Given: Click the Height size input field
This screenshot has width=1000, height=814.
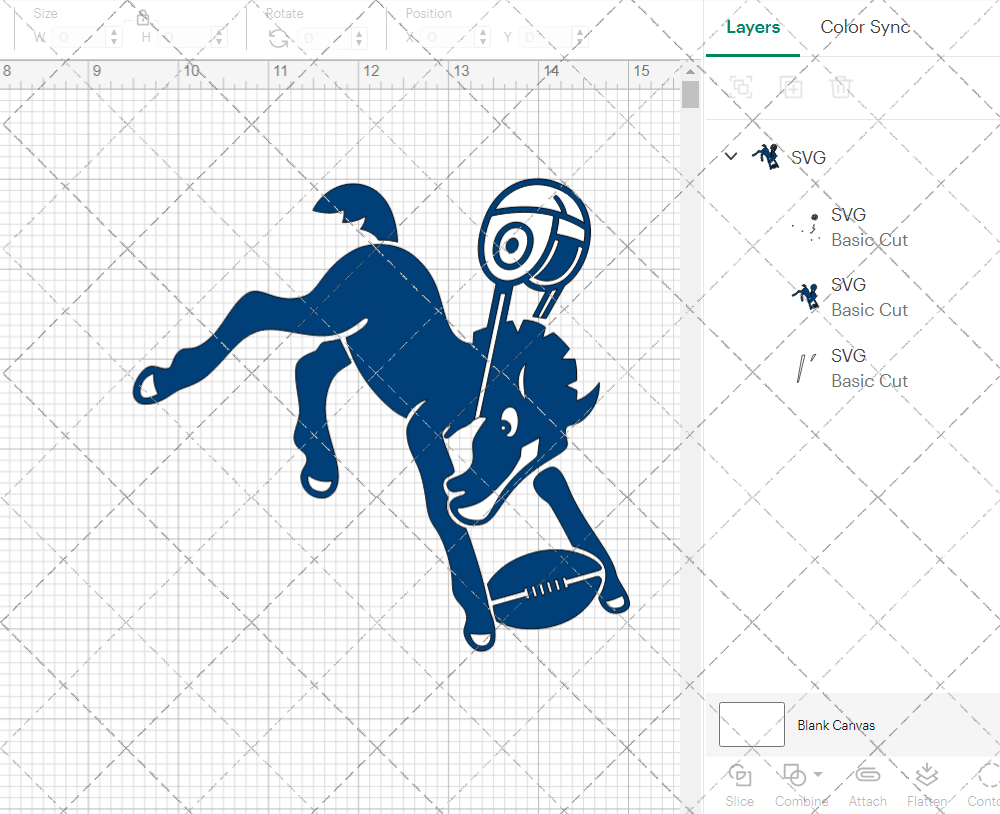Looking at the screenshot, I should pyautogui.click(x=184, y=38).
